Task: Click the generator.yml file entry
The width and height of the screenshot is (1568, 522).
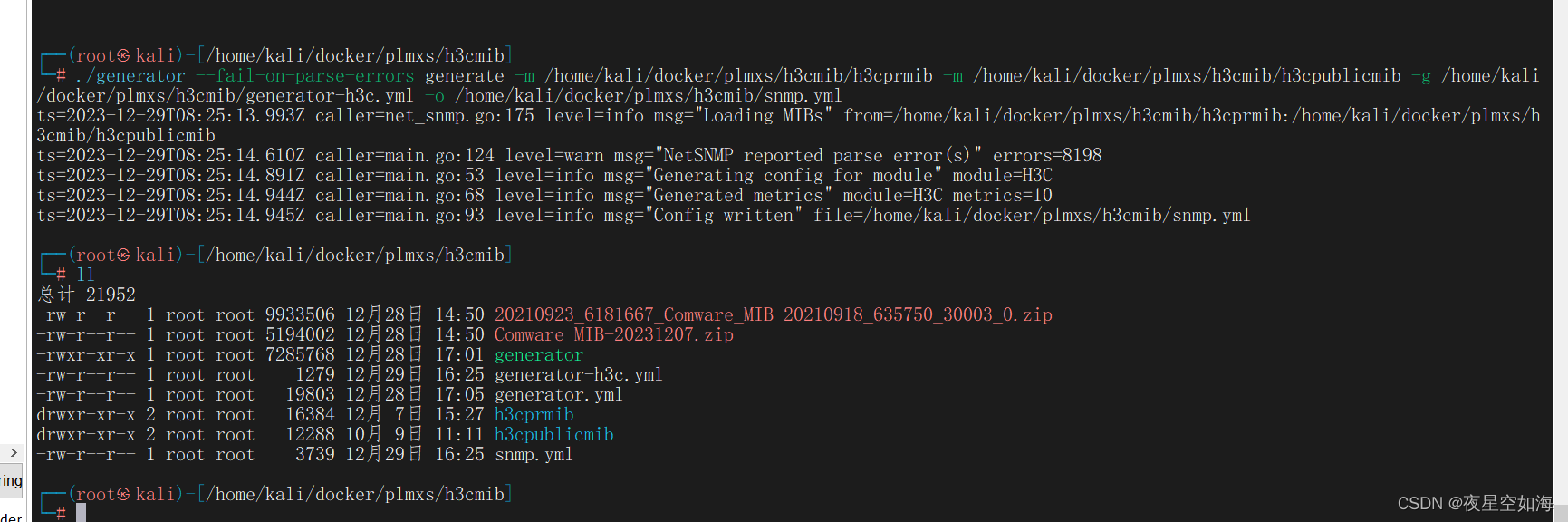Action: [x=558, y=395]
